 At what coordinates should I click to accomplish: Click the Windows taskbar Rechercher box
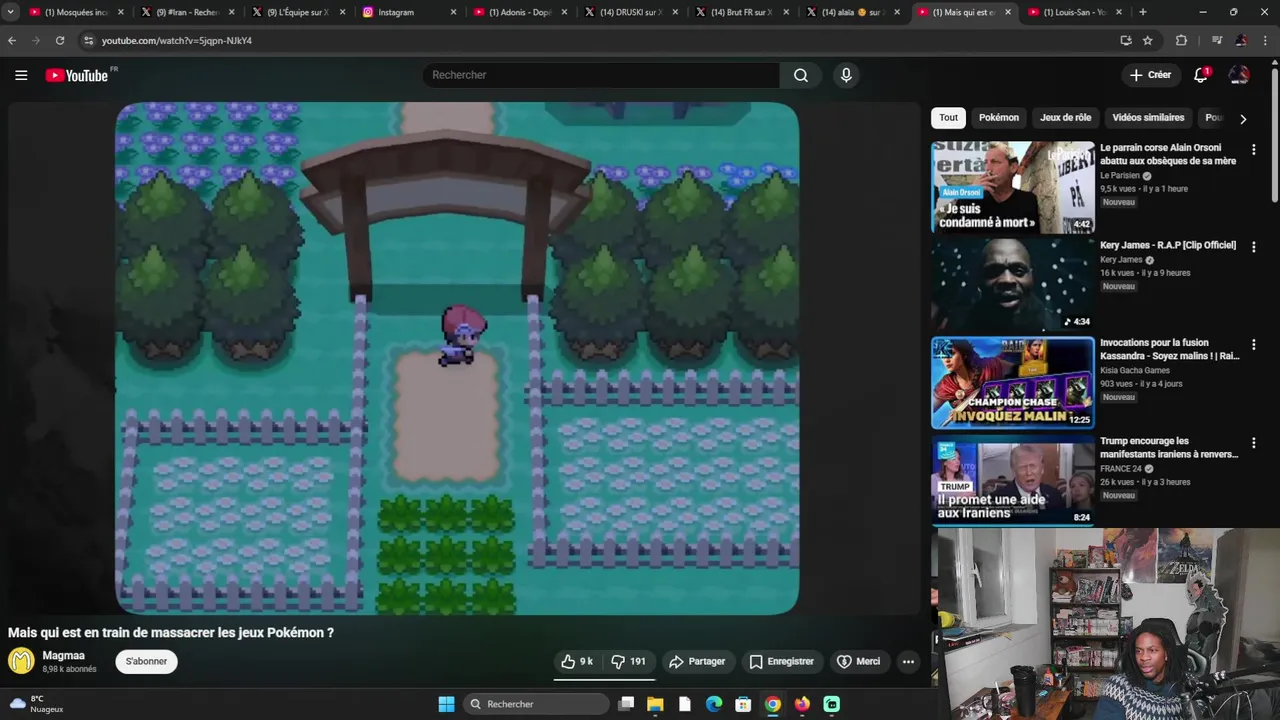point(537,704)
